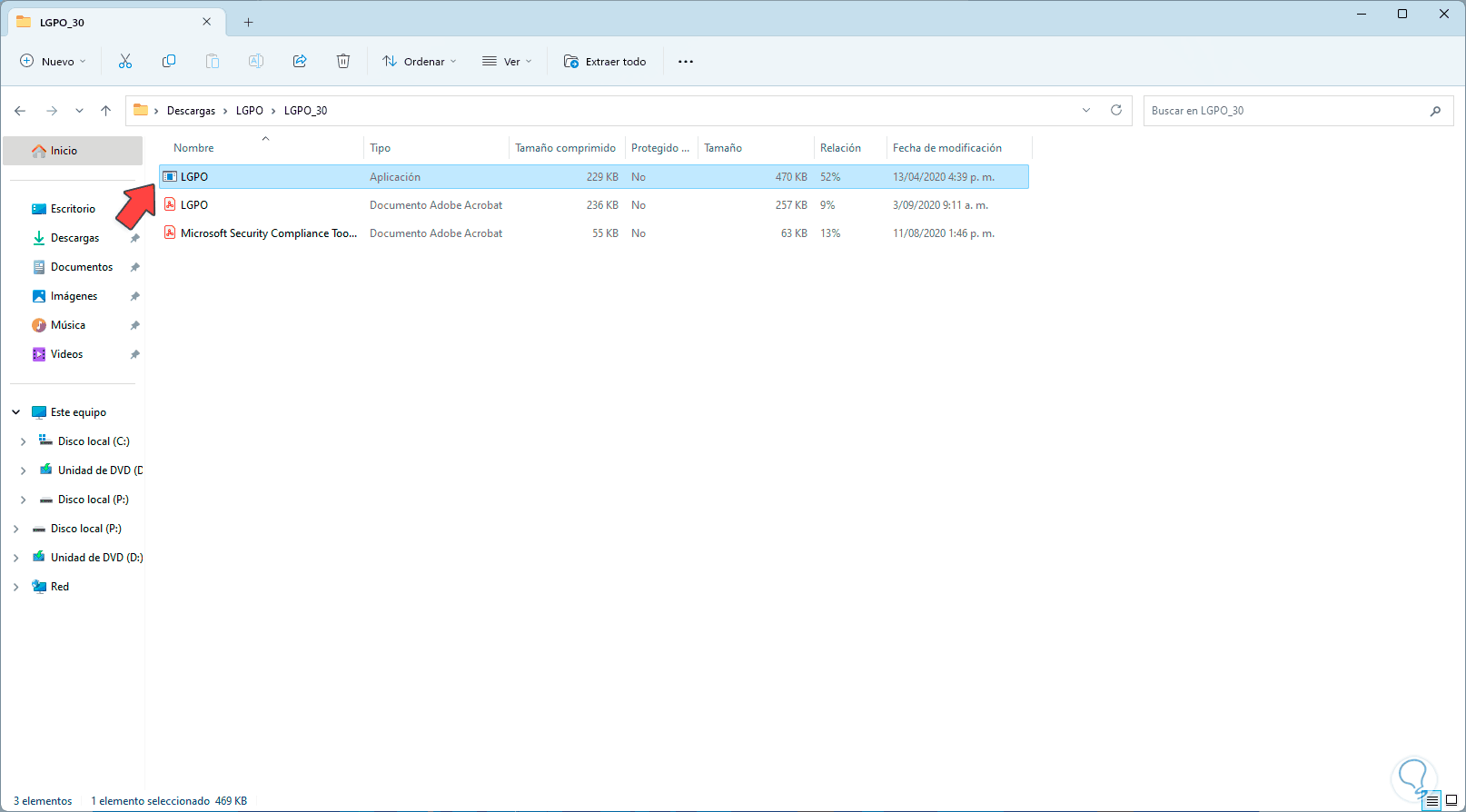Go forward with the right arrow

pyautogui.click(x=52, y=111)
